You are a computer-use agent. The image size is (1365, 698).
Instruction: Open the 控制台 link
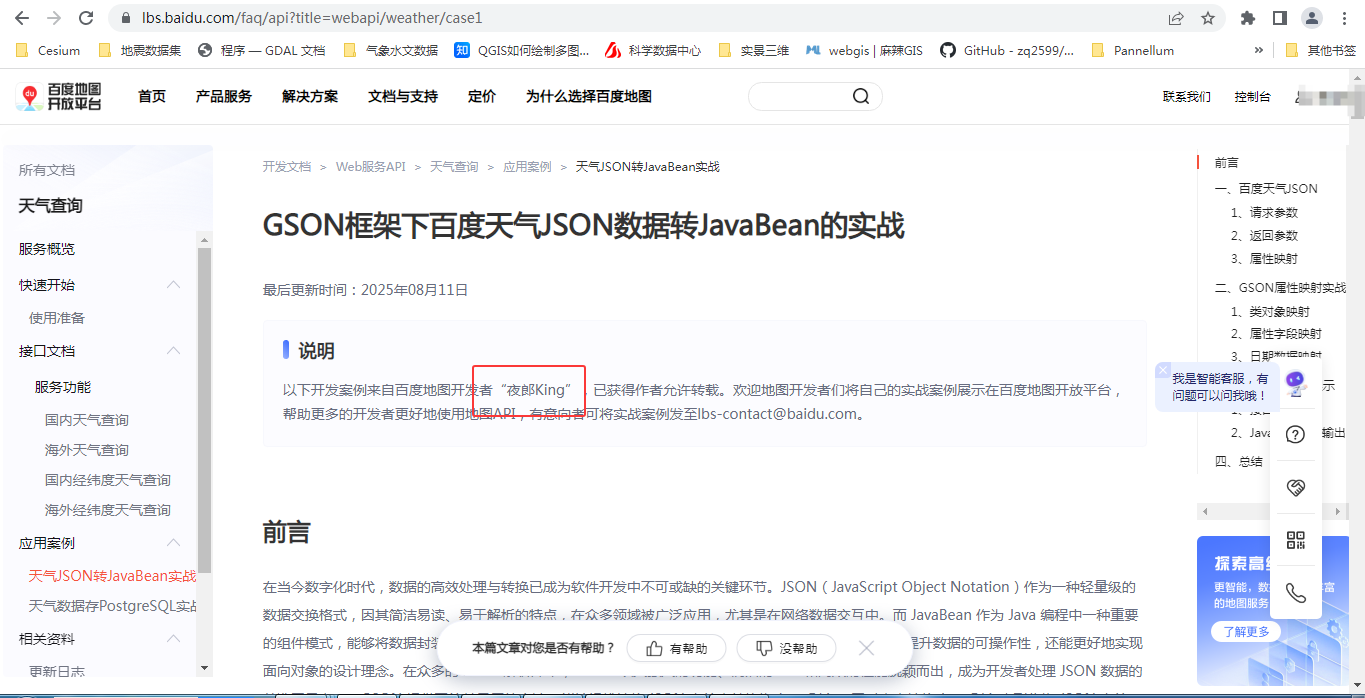pyautogui.click(x=1252, y=97)
